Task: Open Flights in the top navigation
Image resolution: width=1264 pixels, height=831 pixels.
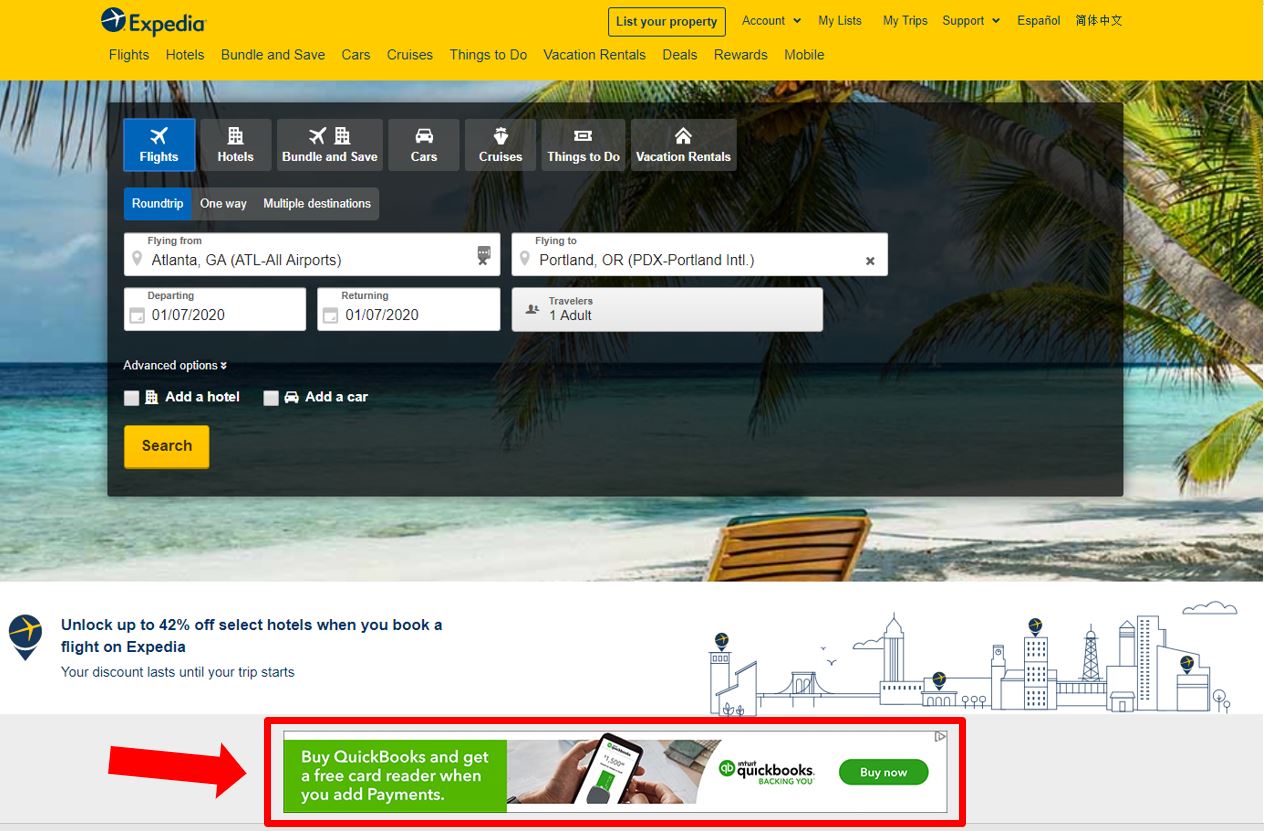Action: 129,55
